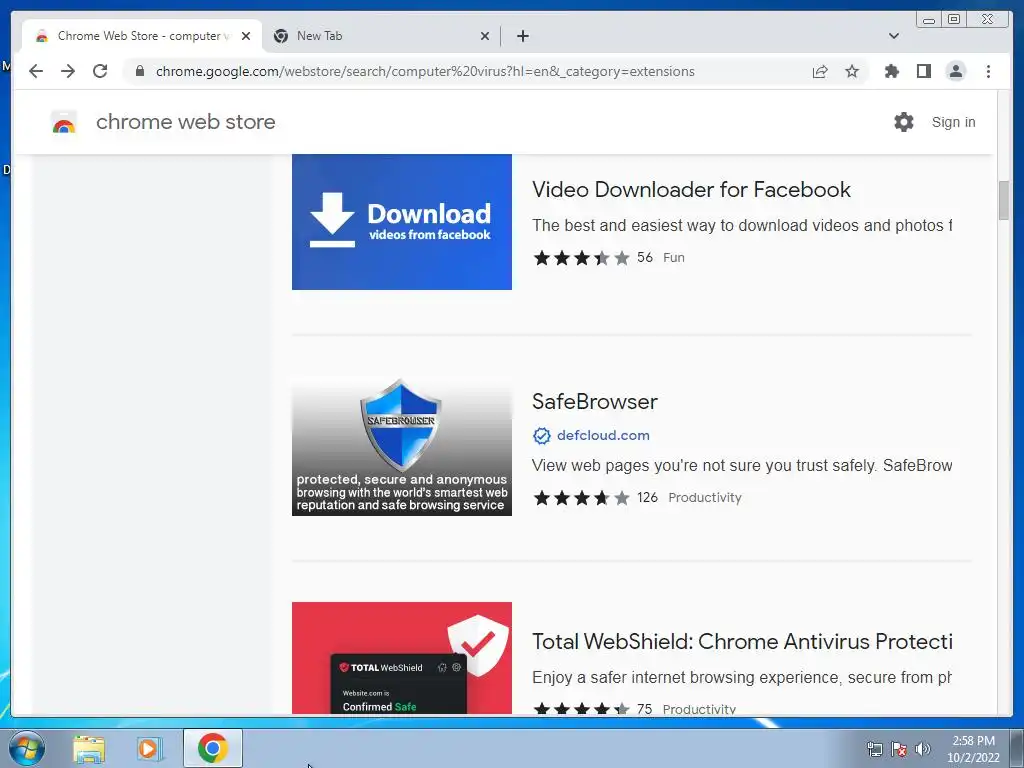The height and width of the screenshot is (768, 1024).
Task: Click the Total WebShield red thumbnail
Action: point(402,658)
